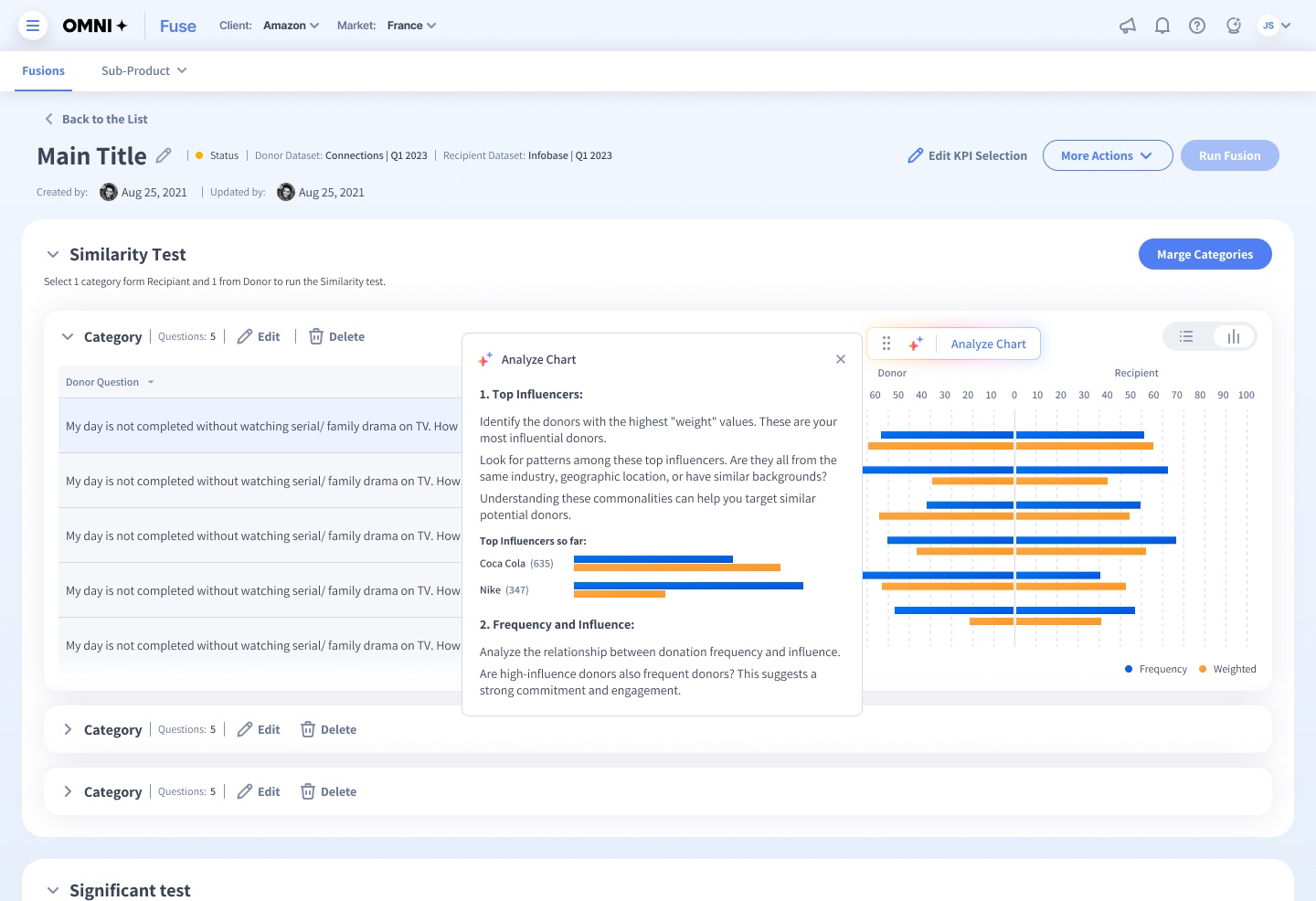This screenshot has width=1316, height=901.
Task: Click the JS user avatar
Action: coord(1268,26)
